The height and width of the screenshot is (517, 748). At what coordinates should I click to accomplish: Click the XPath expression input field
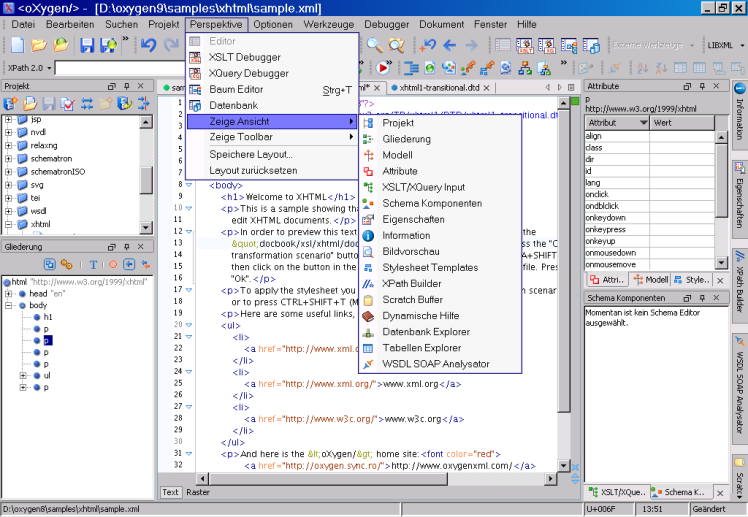[x=120, y=68]
